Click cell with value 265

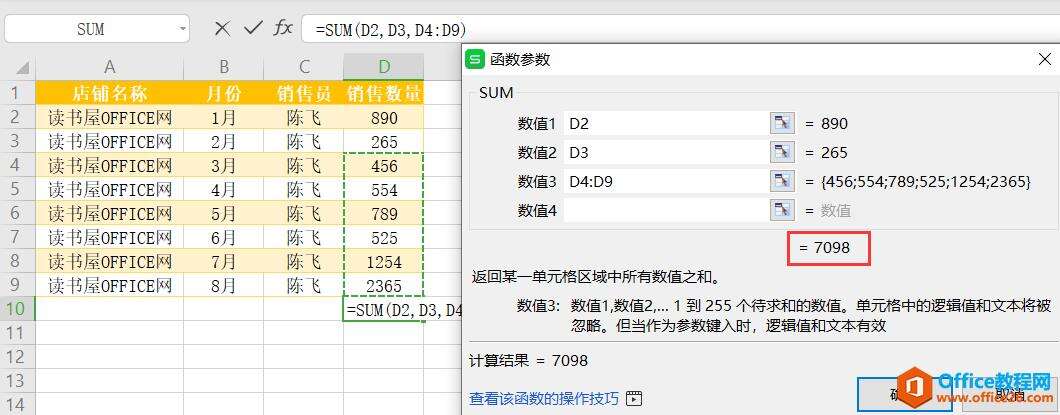[384, 141]
